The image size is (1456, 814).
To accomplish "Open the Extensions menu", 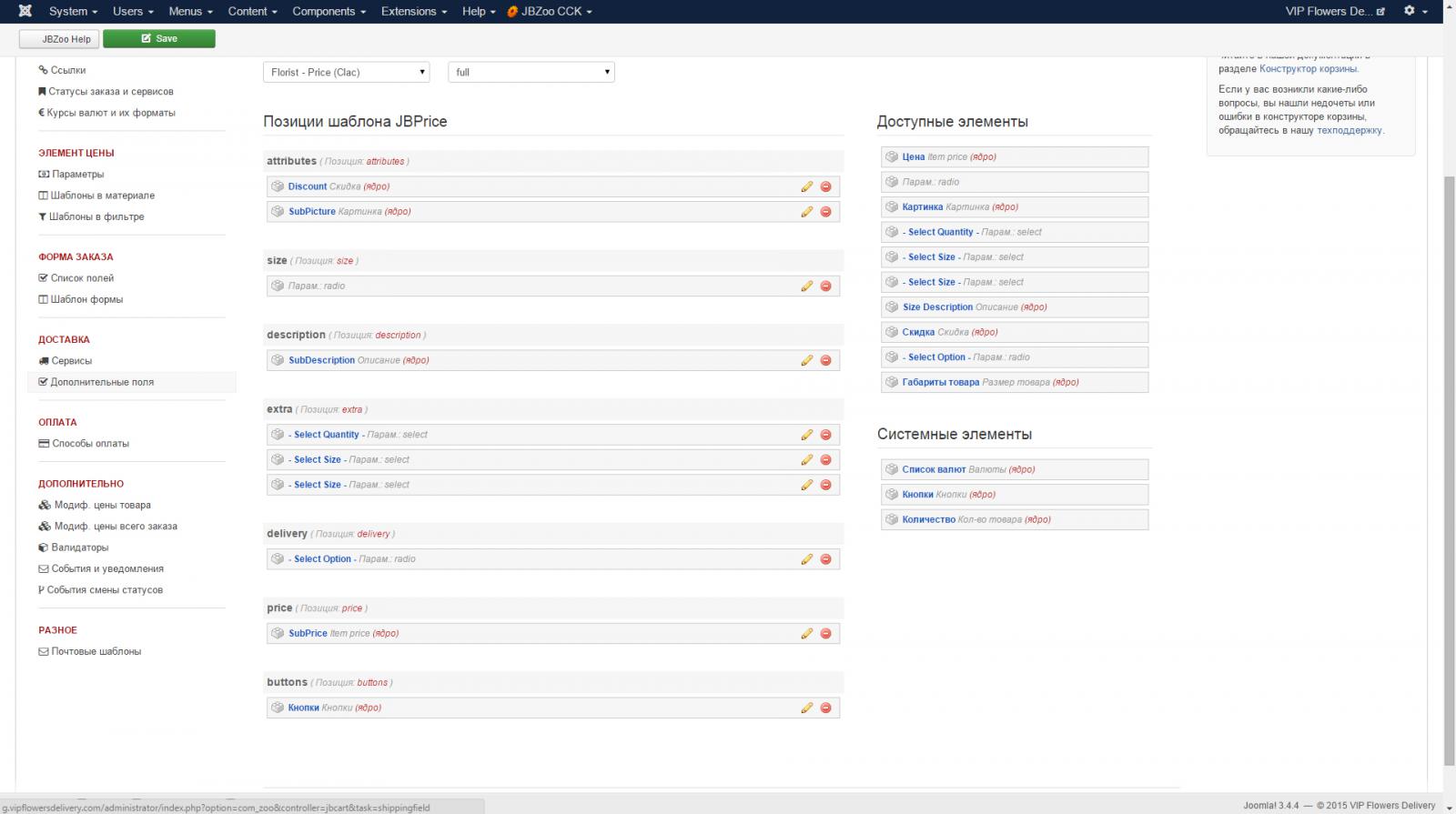I will (413, 11).
